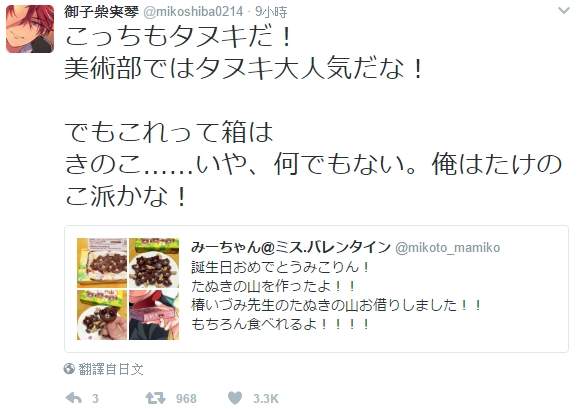Click the retweet count 968

click(186, 398)
